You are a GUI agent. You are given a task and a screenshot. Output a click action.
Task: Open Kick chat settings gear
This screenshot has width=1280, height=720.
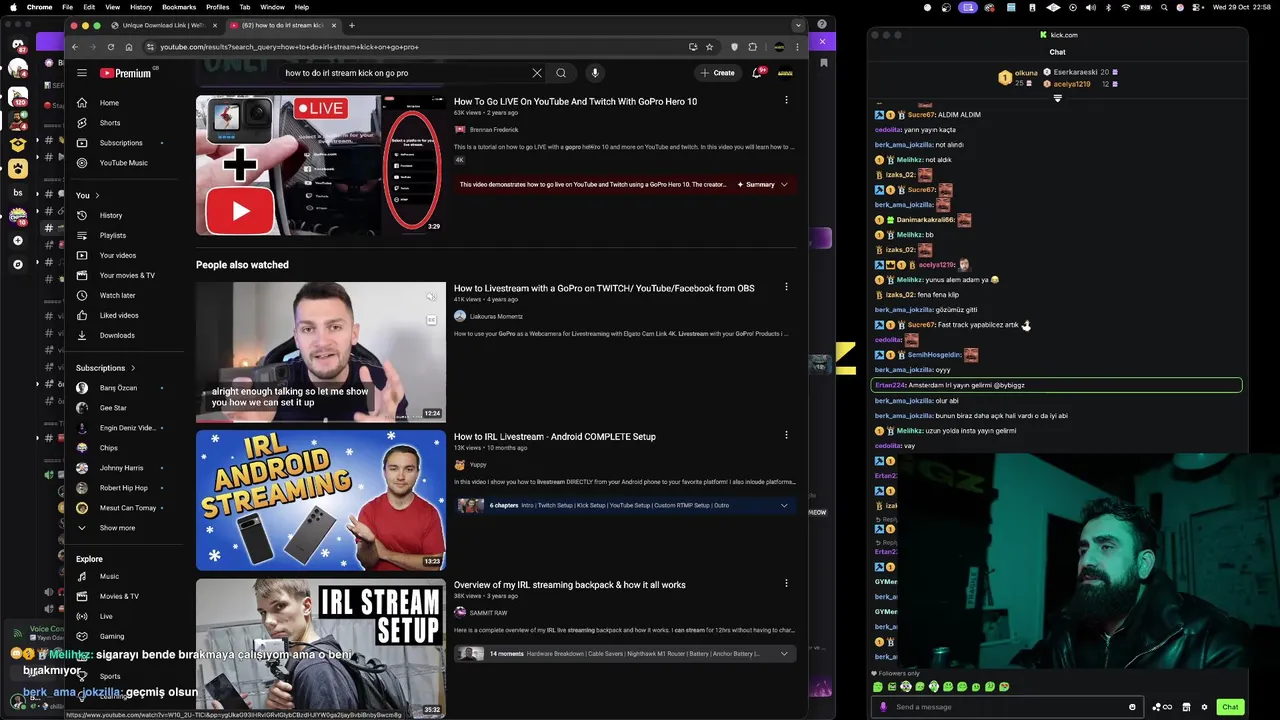[x=1204, y=707]
